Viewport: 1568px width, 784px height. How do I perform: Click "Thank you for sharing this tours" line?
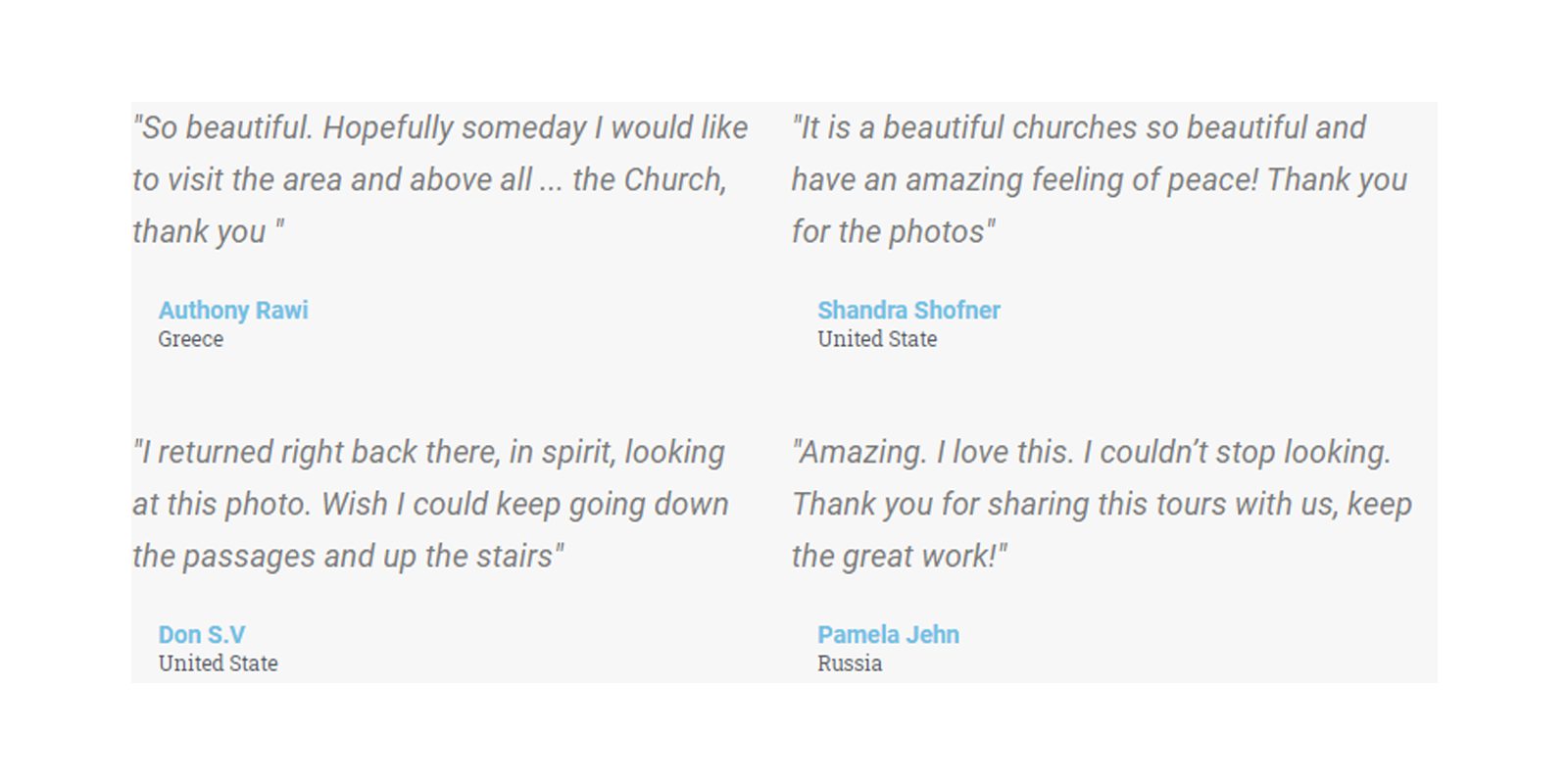click(x=1102, y=505)
